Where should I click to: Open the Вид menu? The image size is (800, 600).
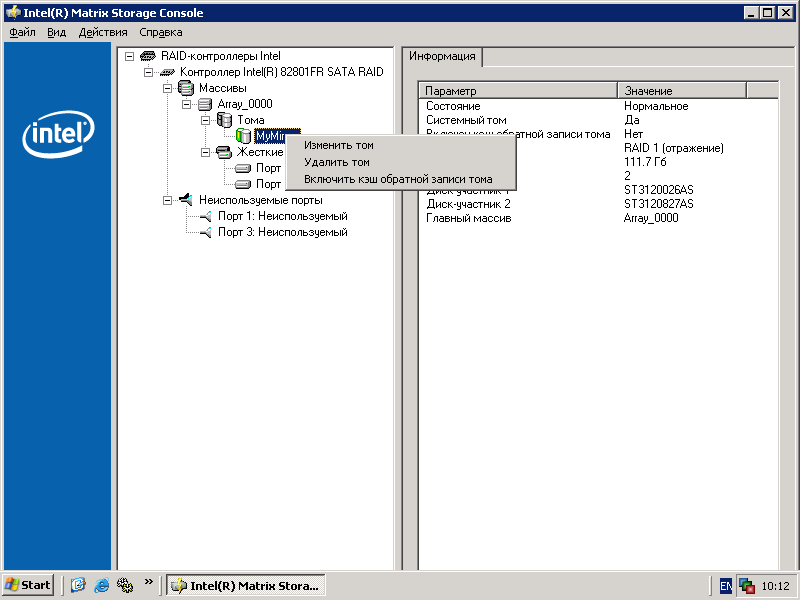(57, 32)
